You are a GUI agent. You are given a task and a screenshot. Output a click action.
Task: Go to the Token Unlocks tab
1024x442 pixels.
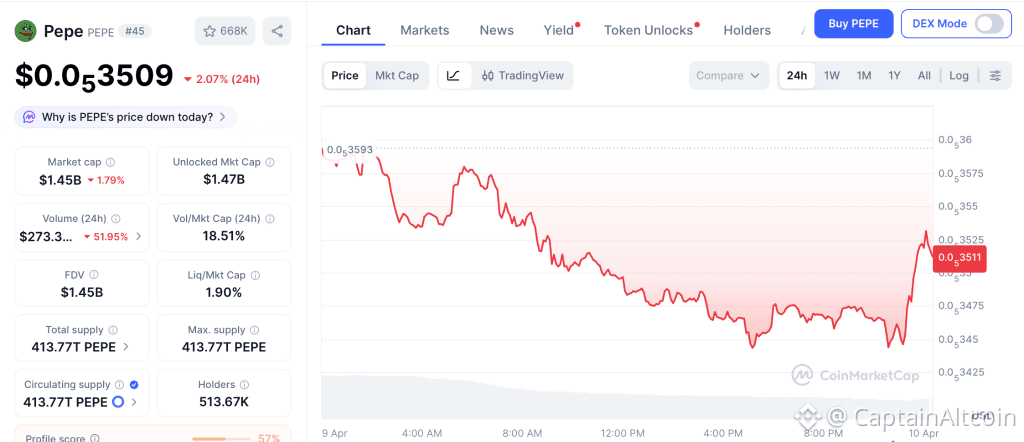pyautogui.click(x=648, y=30)
